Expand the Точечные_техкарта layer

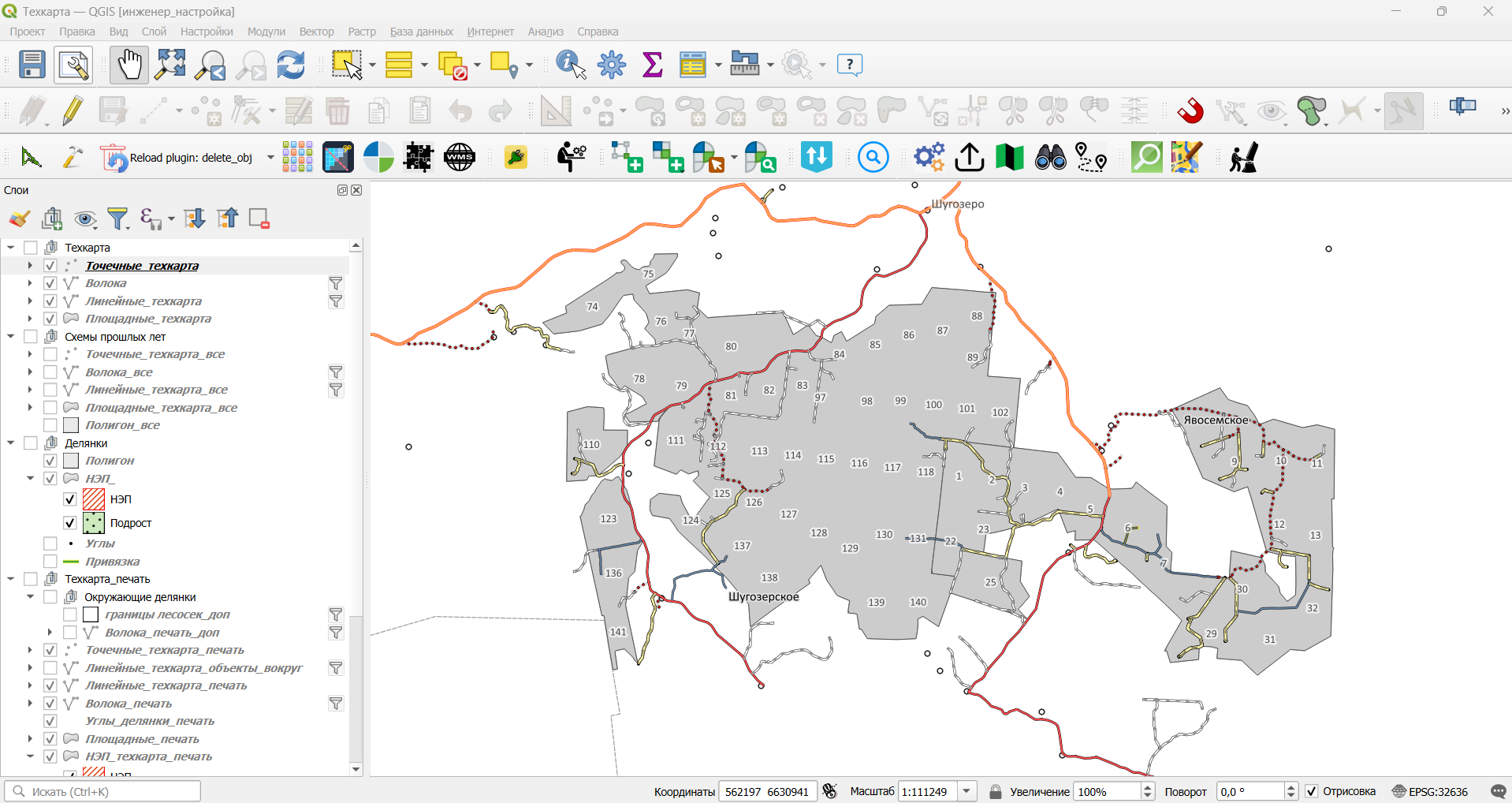(30, 266)
